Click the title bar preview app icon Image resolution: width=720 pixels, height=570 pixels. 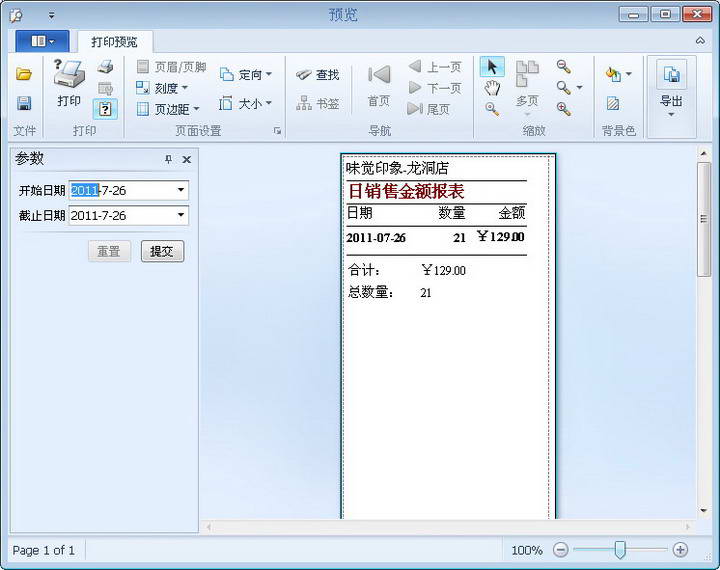pyautogui.click(x=17, y=16)
